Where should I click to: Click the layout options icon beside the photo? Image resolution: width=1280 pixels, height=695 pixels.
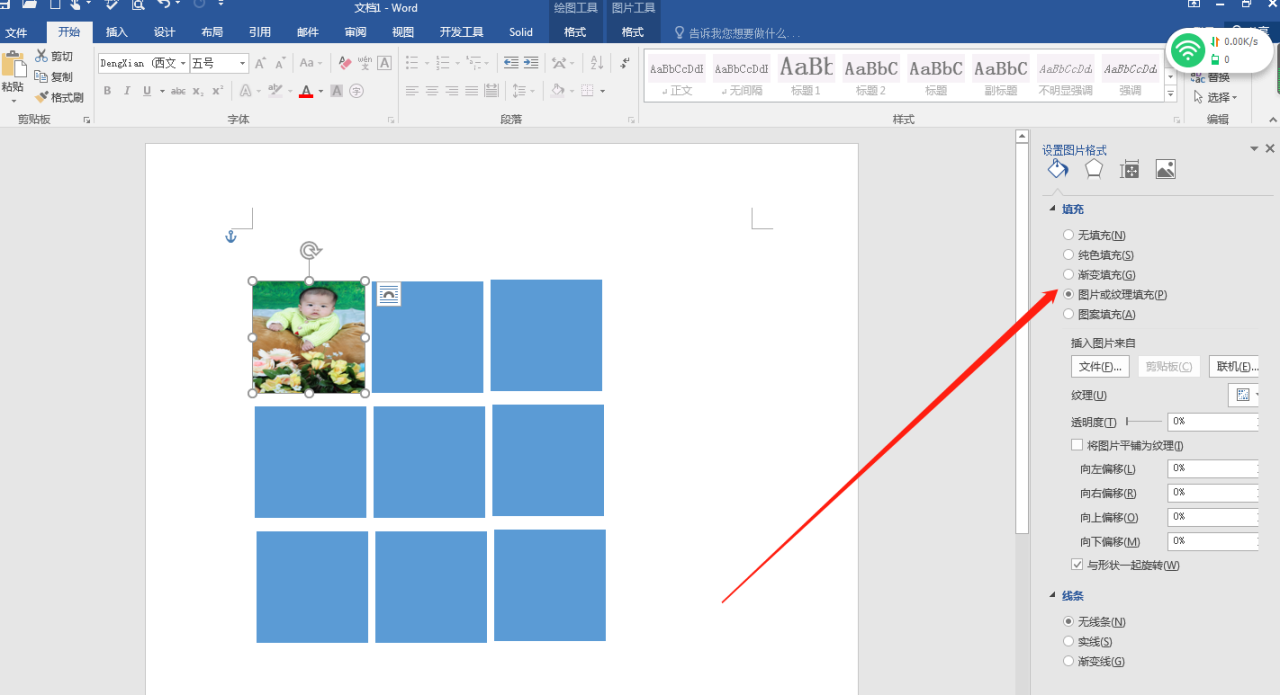click(x=388, y=294)
